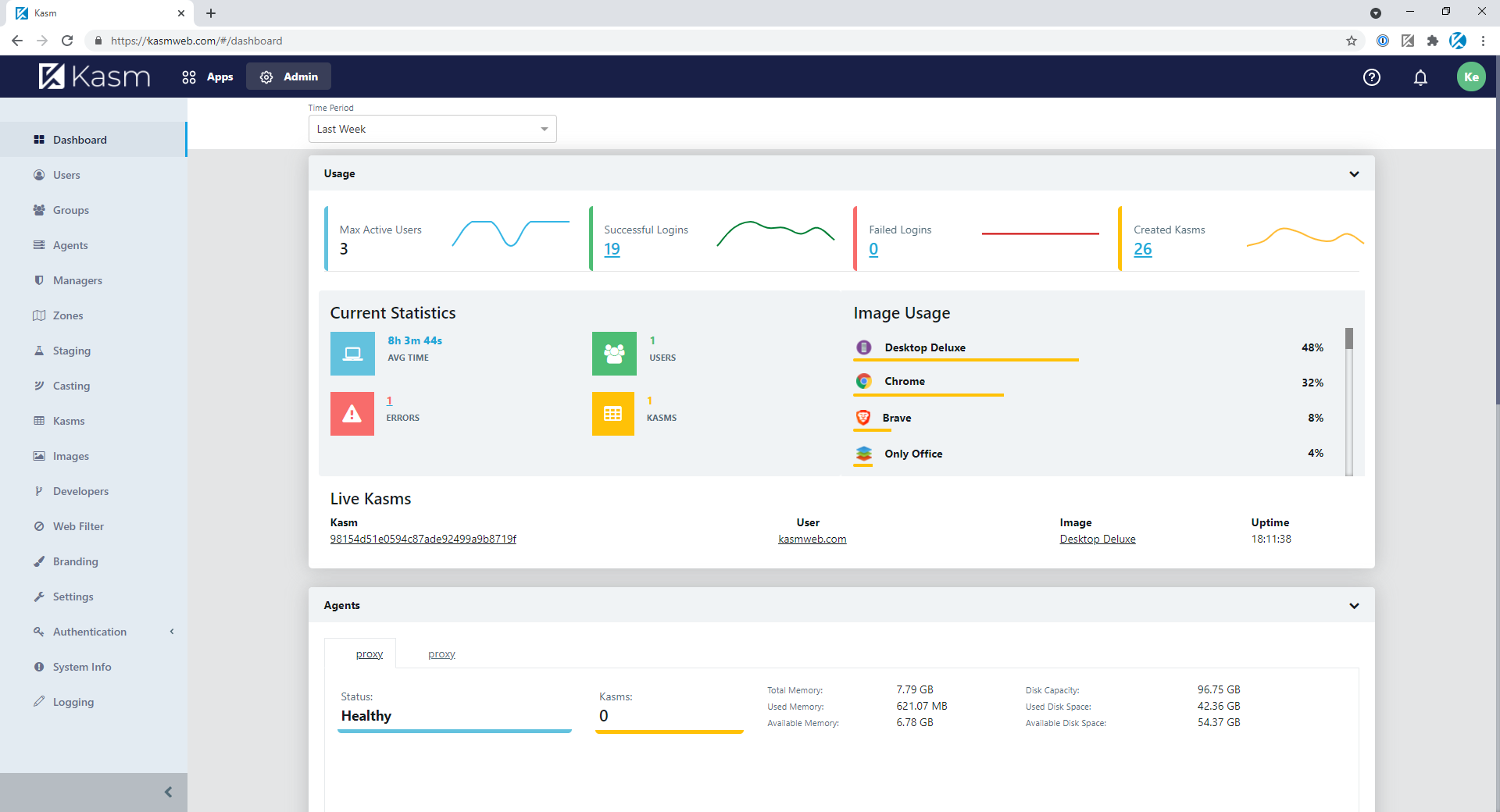Screen dimensions: 1500x812
Task: Open the Ke user avatar menu
Action: point(1471,77)
